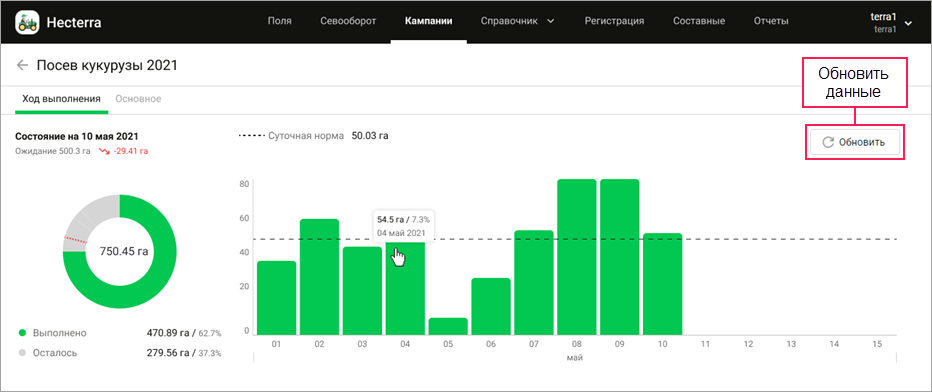Switch to the Основное tab
The image size is (932, 392).
click(x=138, y=98)
